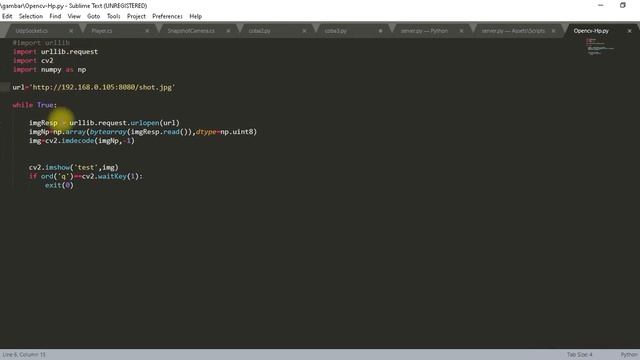Close the Opencv-Hp.py tab
Image resolution: width=640 pixels, height=360 pixels.
(629, 31)
